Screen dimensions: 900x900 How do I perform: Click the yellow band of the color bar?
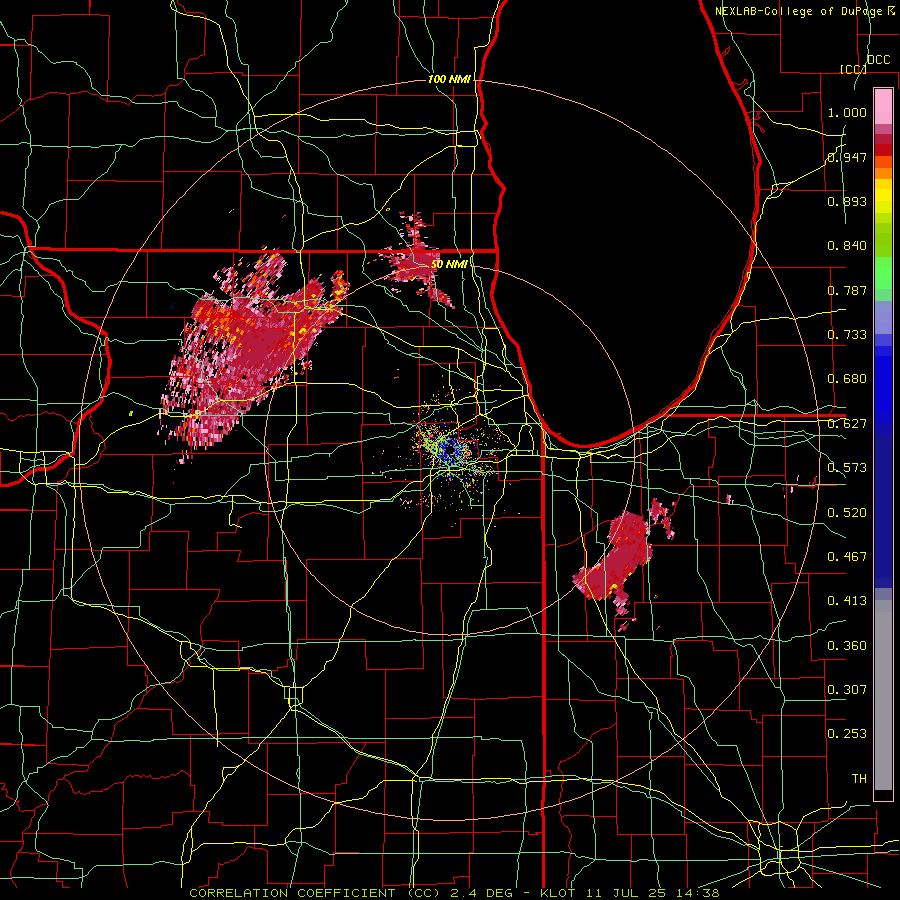pyautogui.click(x=883, y=197)
